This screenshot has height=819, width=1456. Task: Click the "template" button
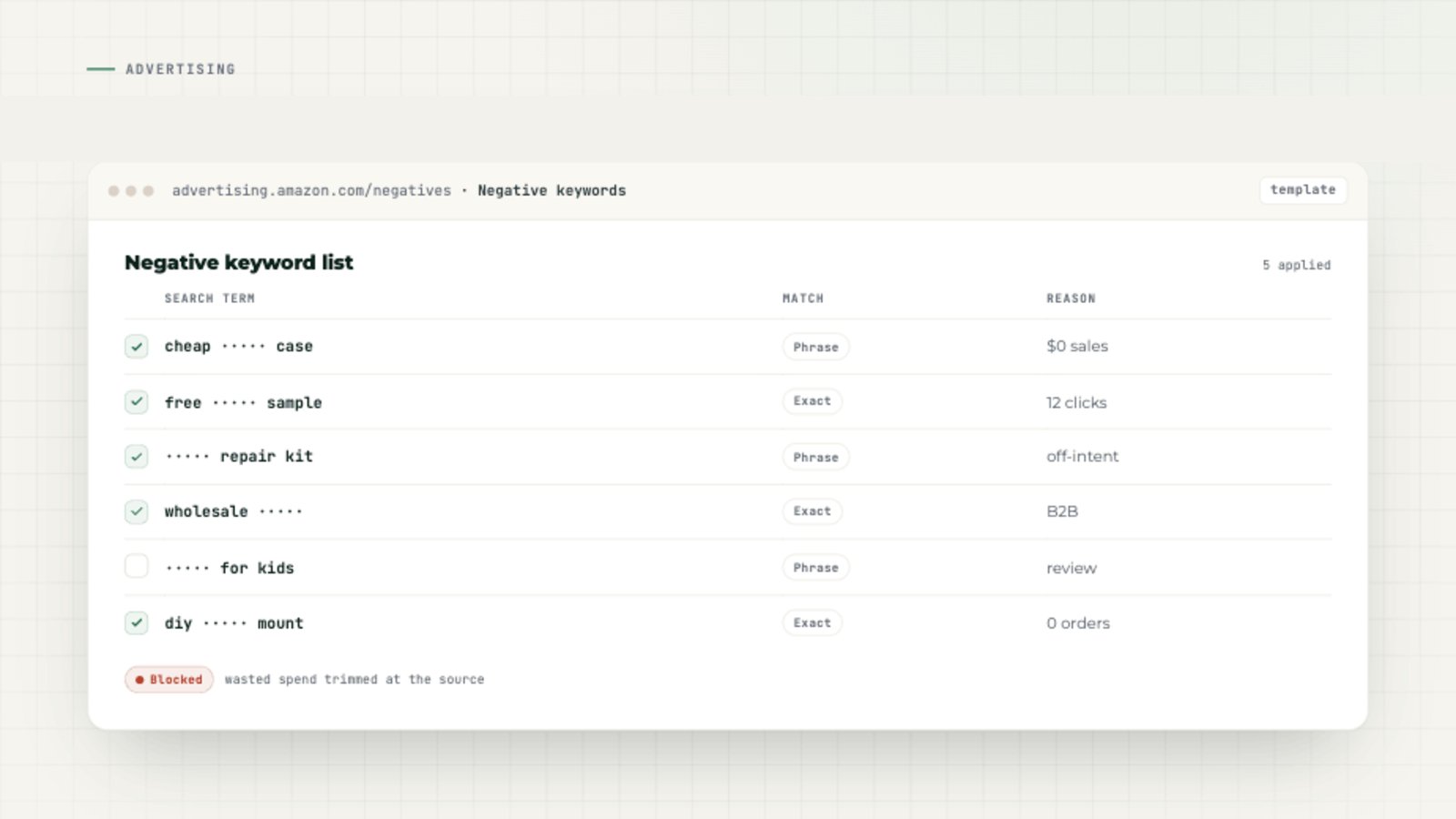point(1303,190)
